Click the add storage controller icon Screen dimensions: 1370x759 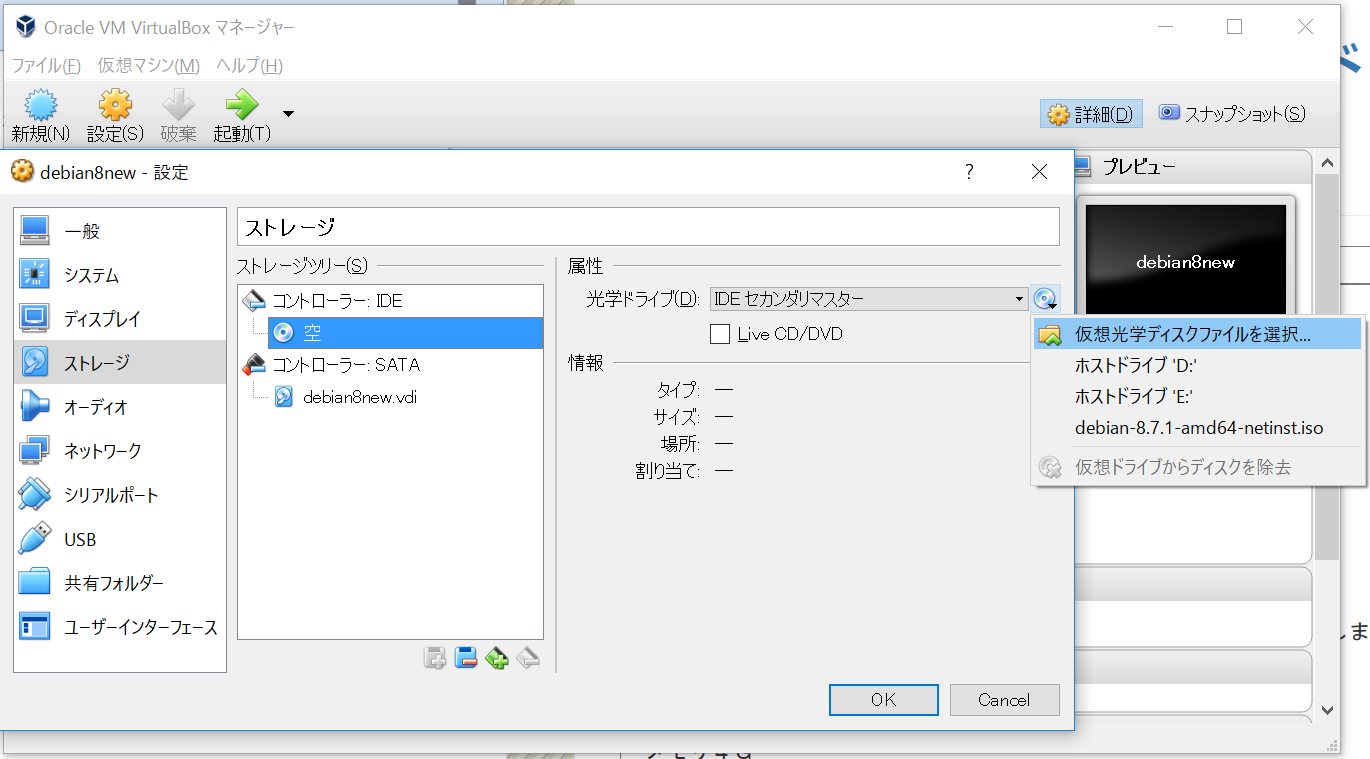click(435, 658)
